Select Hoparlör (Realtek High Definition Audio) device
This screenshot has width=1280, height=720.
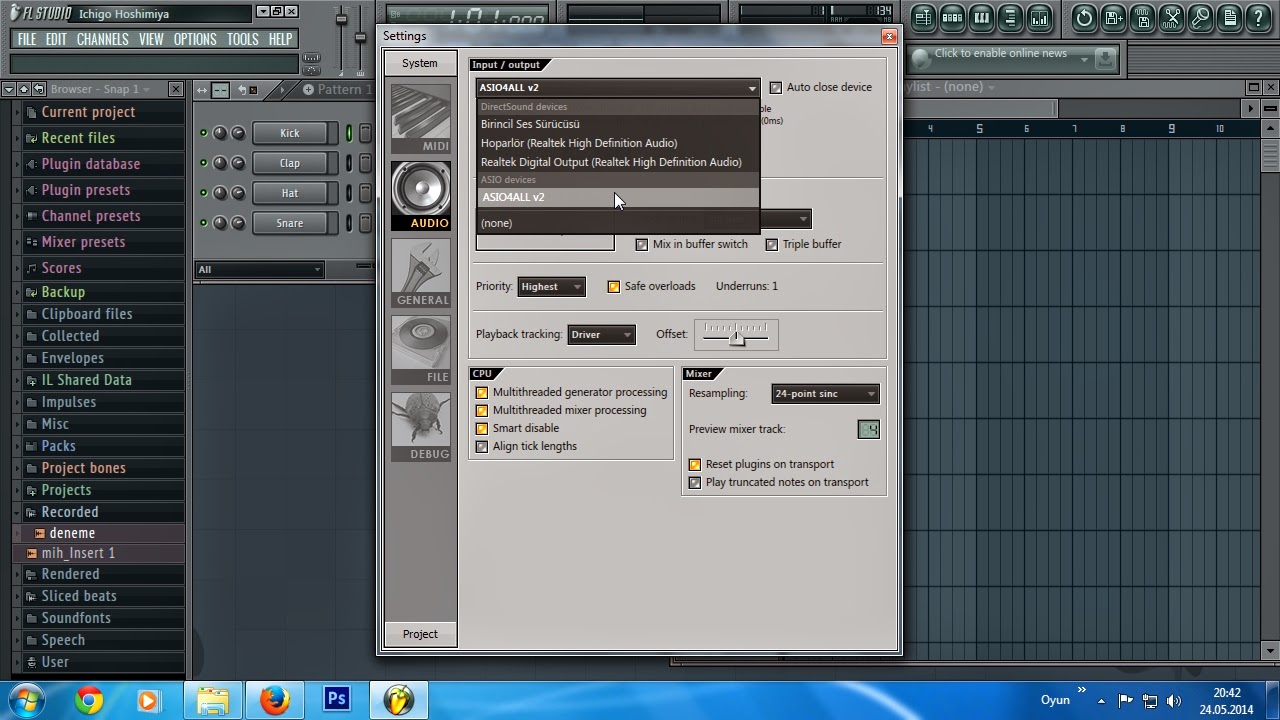(618, 143)
